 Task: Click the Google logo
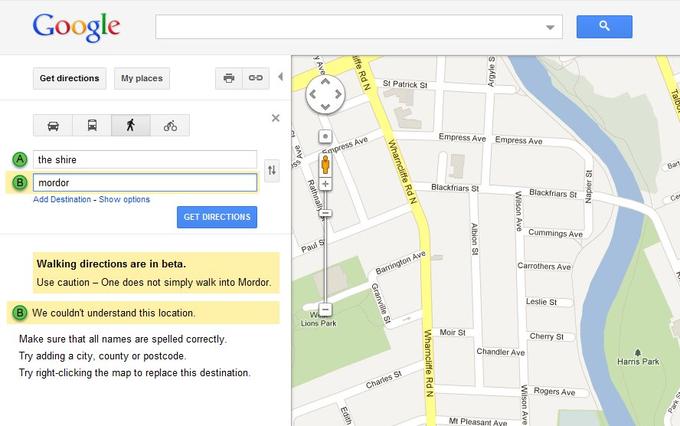click(76, 27)
